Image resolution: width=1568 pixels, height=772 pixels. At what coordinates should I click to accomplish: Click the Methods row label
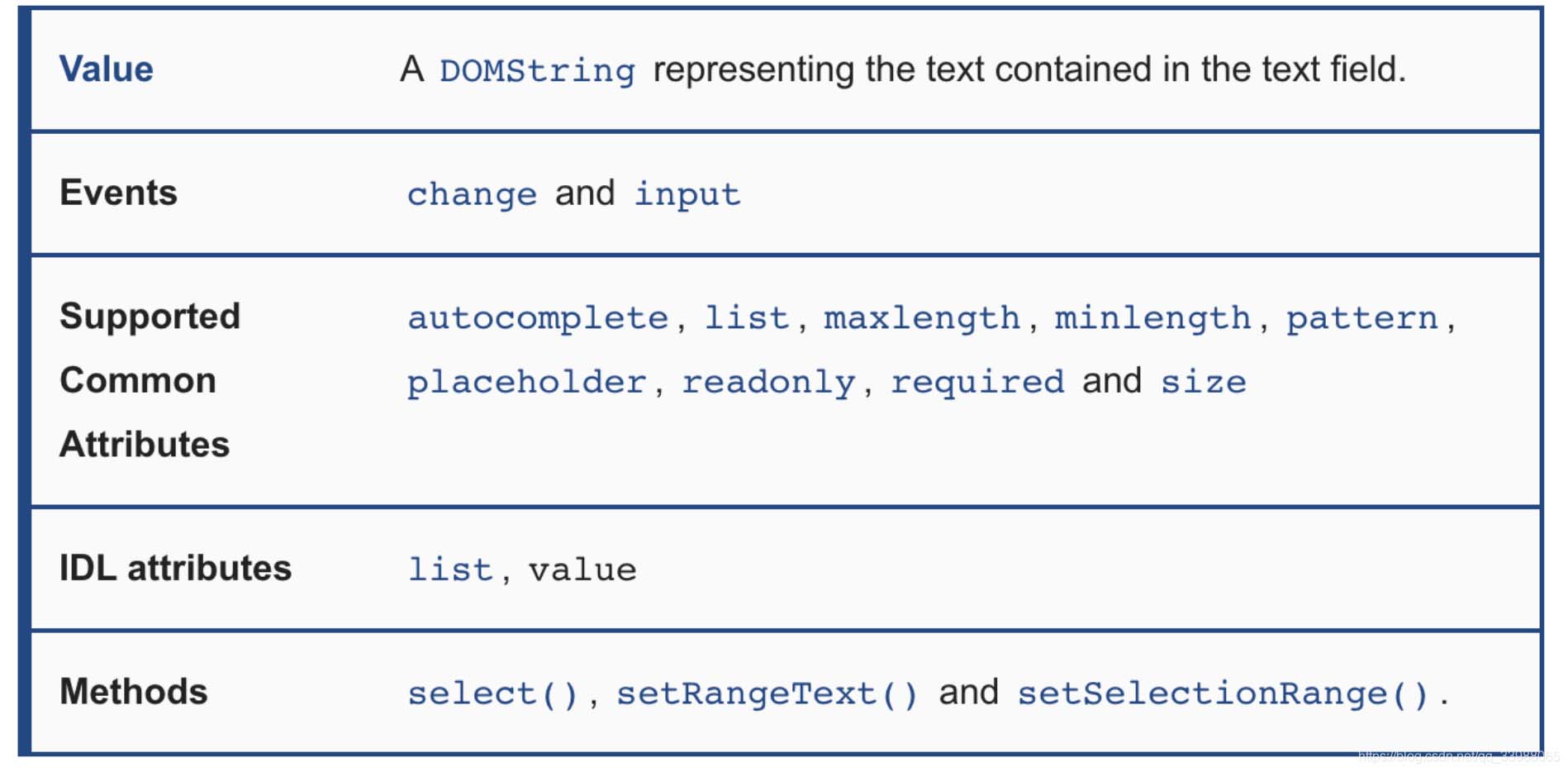tap(133, 692)
